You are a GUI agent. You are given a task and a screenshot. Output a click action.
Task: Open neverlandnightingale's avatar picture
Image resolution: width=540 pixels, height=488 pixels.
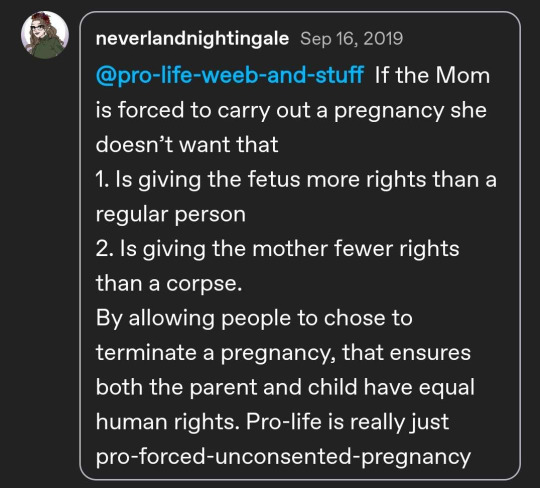click(x=45, y=35)
